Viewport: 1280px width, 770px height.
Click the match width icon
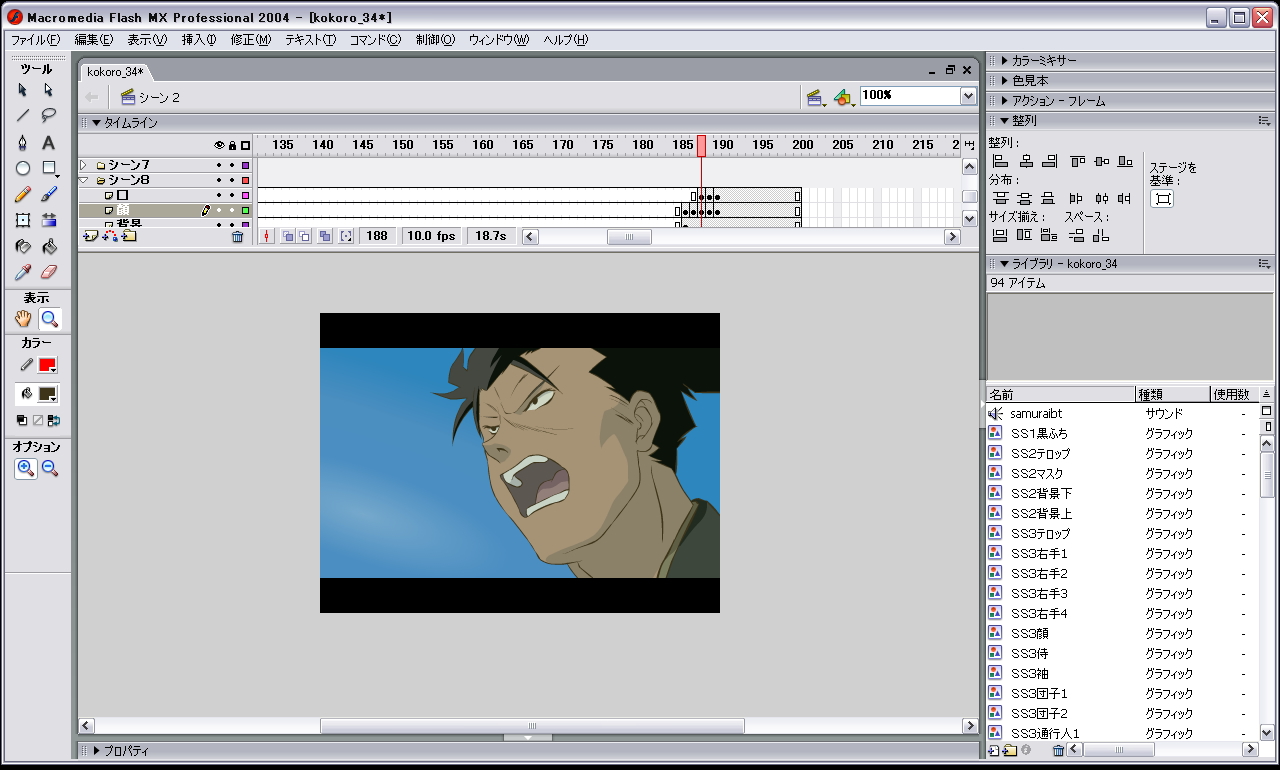click(x=999, y=236)
